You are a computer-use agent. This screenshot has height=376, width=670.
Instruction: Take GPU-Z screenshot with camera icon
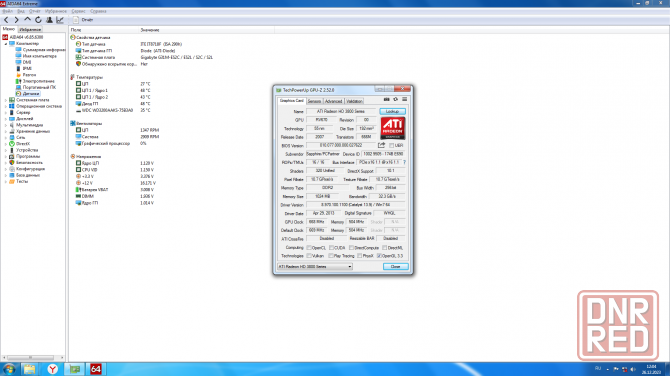coord(387,100)
